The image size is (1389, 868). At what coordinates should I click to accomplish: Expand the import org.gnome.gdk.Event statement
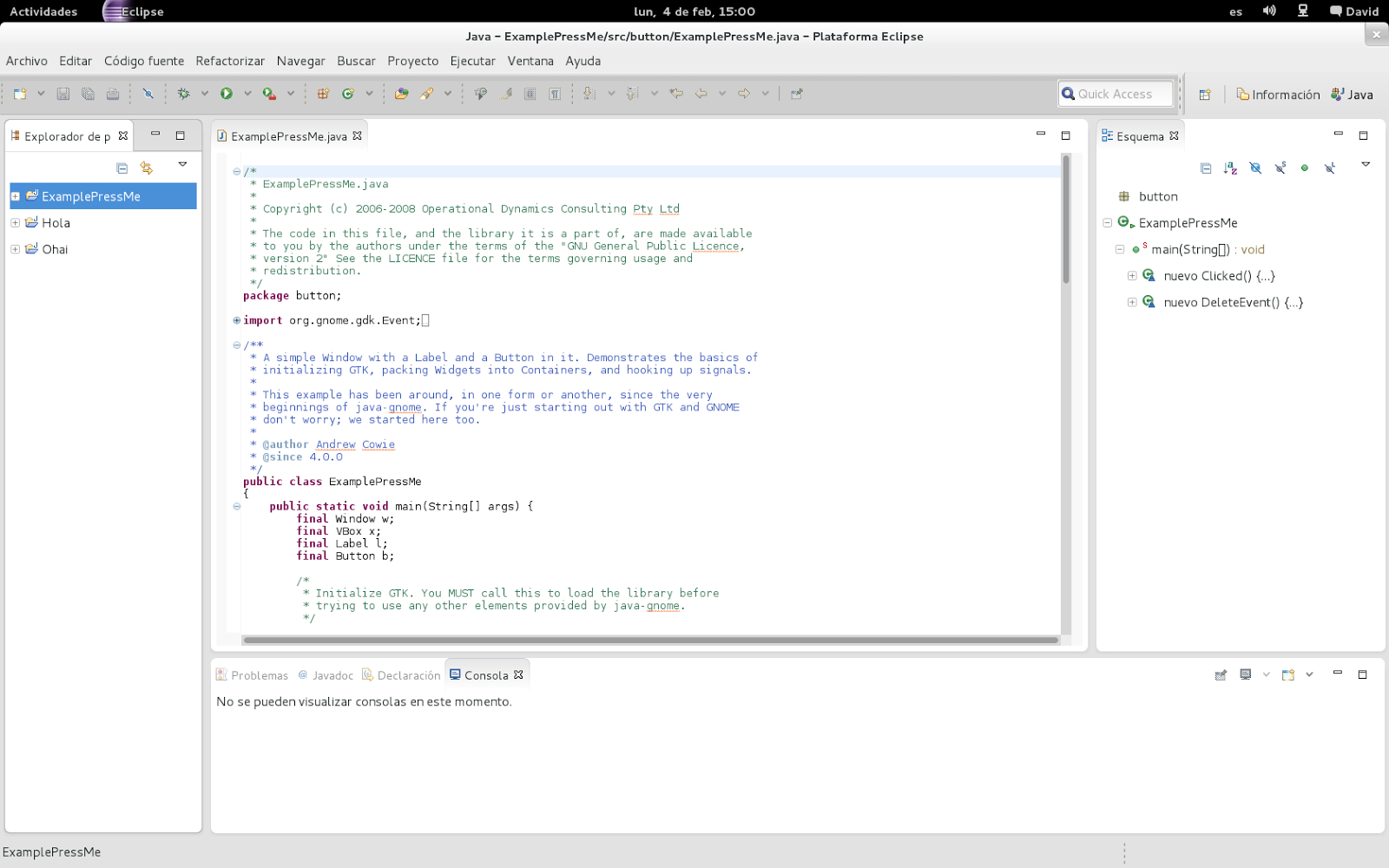click(x=235, y=319)
